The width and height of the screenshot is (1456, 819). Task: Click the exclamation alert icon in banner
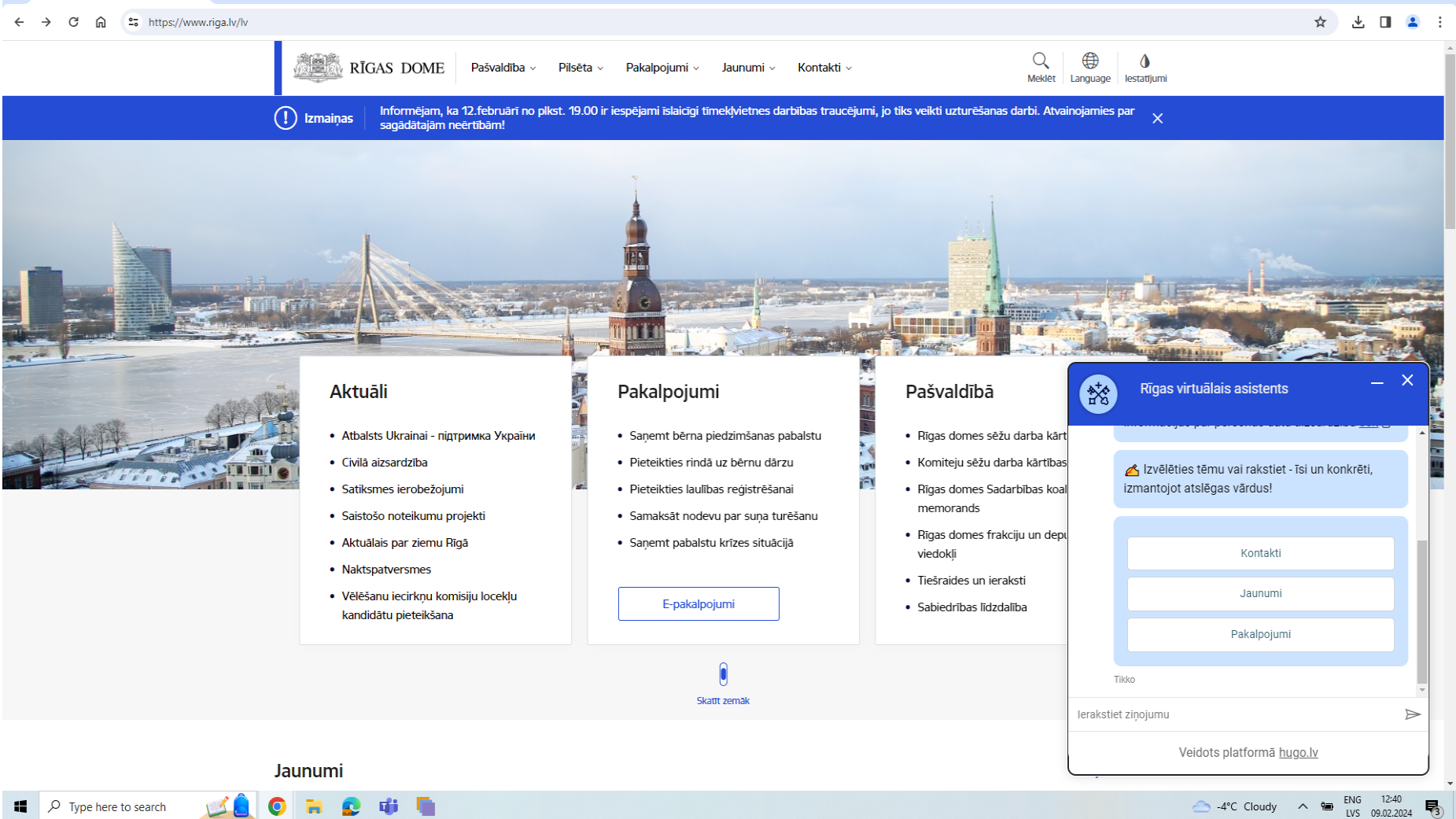[286, 118]
